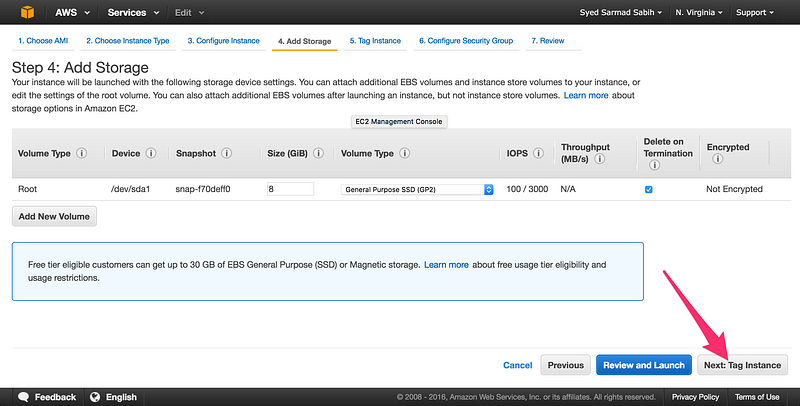The image size is (800, 406).
Task: Toggle Delete on Termination checkbox for Root
Action: pyautogui.click(x=648, y=189)
